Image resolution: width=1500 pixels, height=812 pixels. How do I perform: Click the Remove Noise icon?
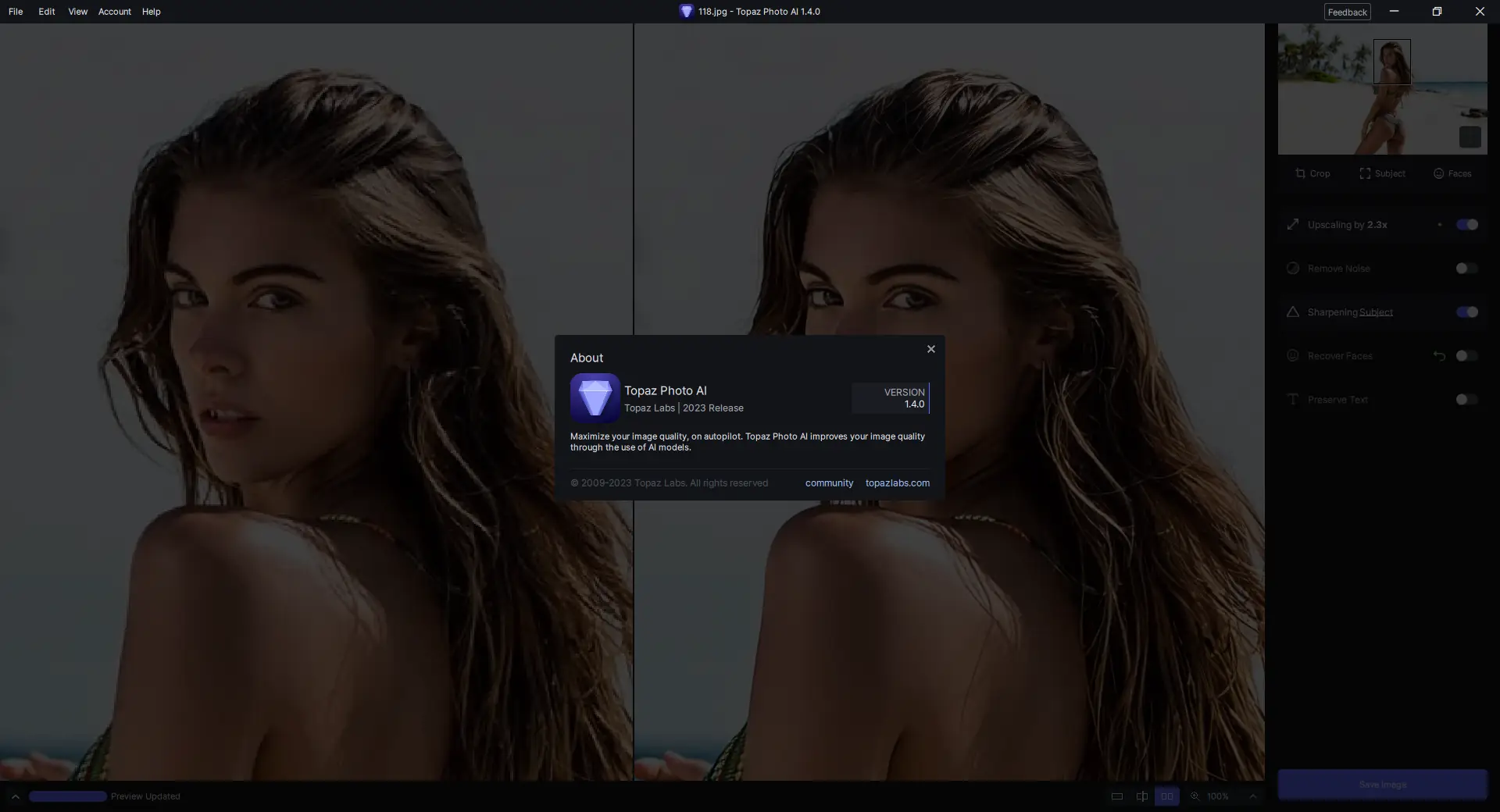point(1293,269)
